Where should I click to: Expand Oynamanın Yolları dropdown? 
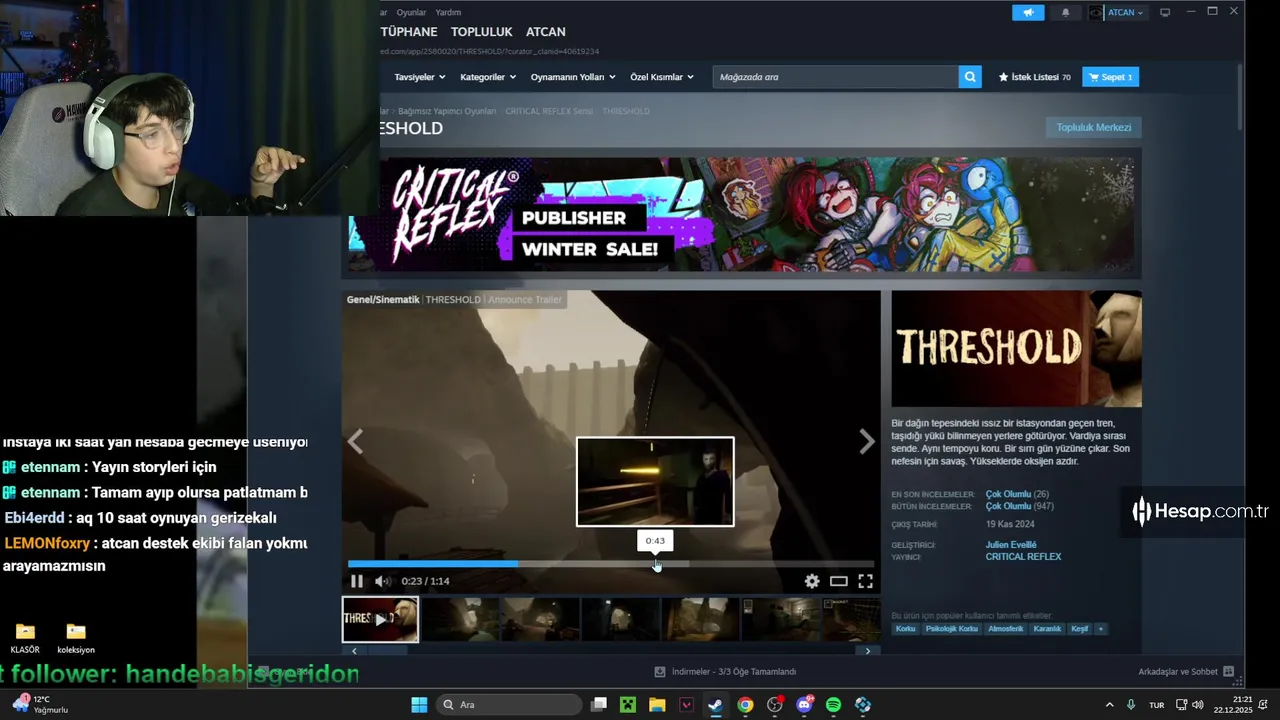573,77
